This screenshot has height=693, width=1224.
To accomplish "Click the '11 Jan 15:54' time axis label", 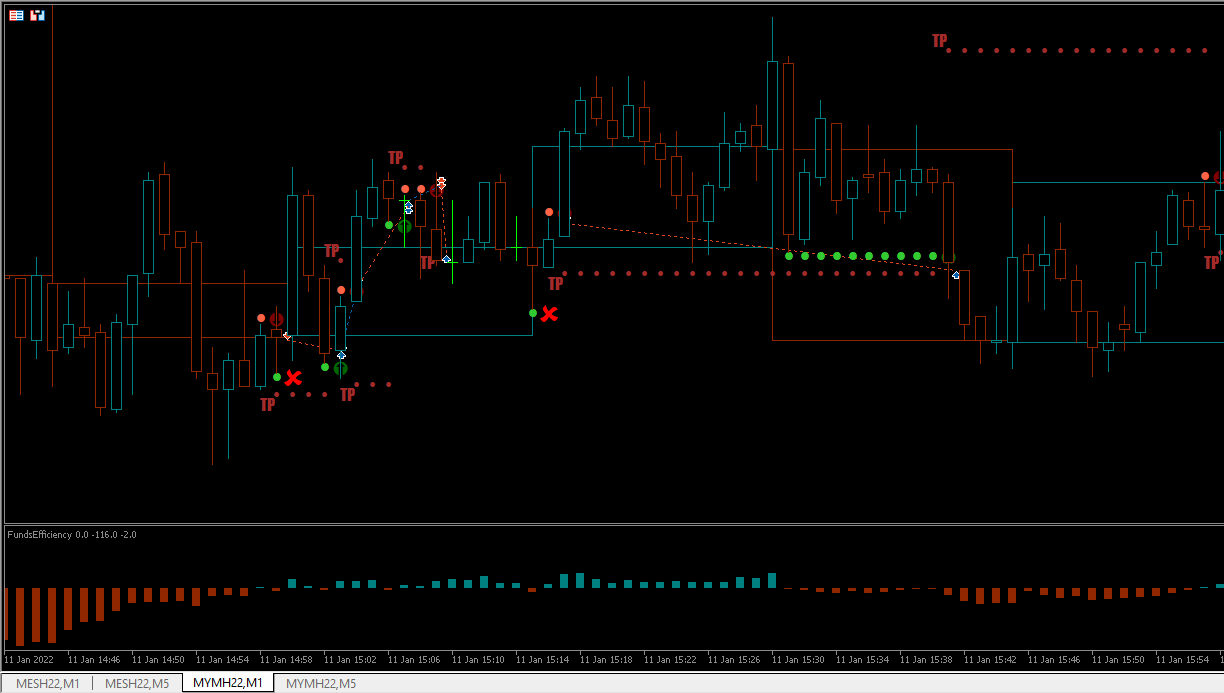I will 1182,660.
